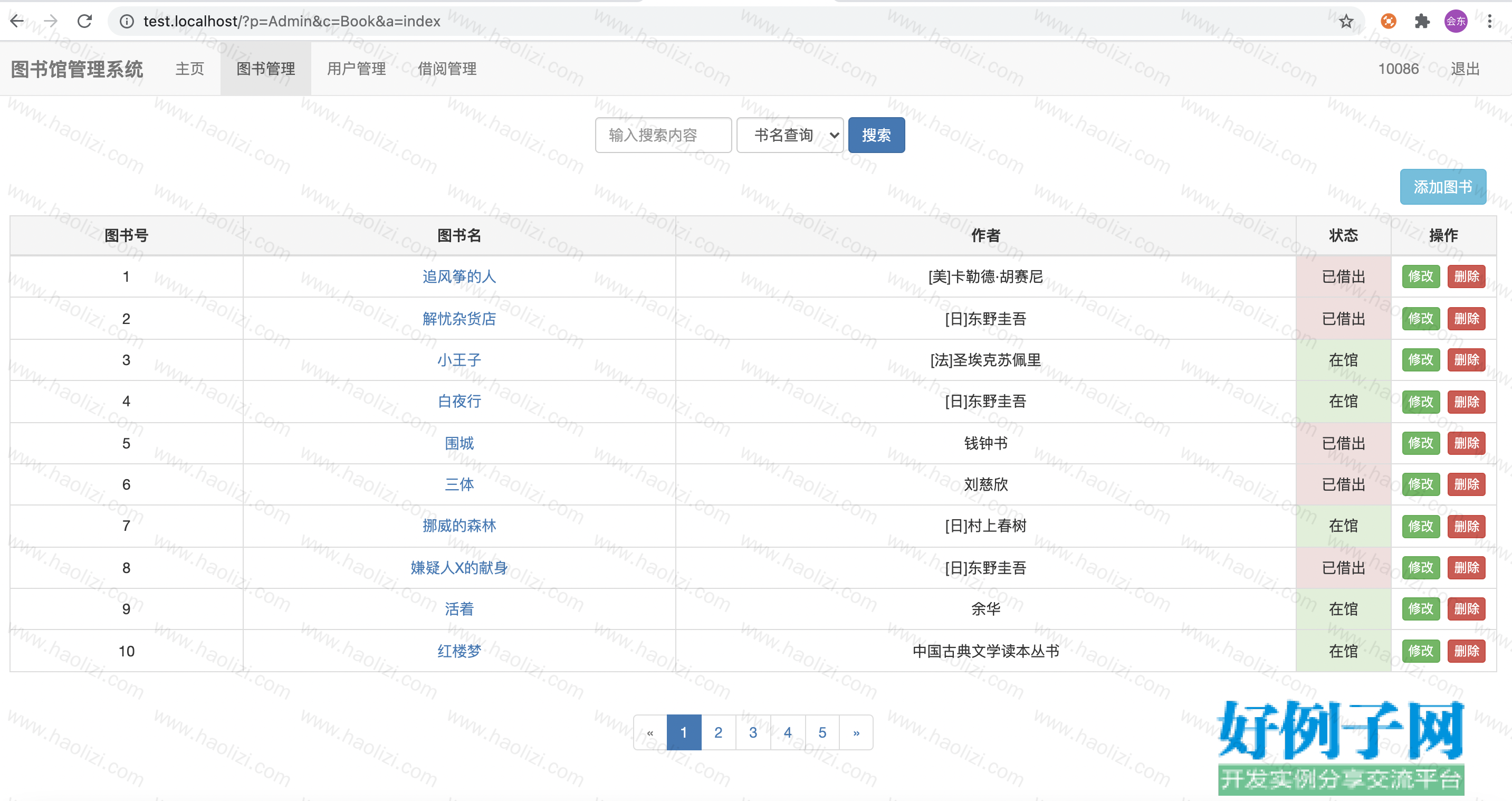
Task: Expand the 书名查询 search-type dropdown
Action: [x=790, y=135]
